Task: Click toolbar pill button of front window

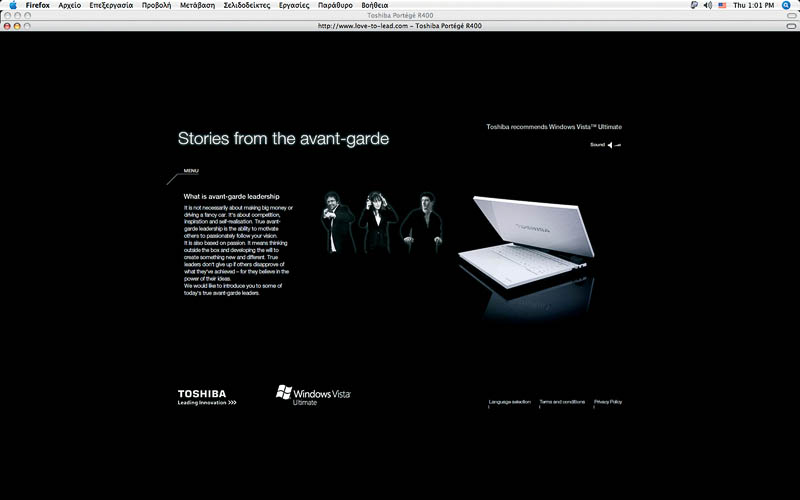Action: tap(791, 26)
